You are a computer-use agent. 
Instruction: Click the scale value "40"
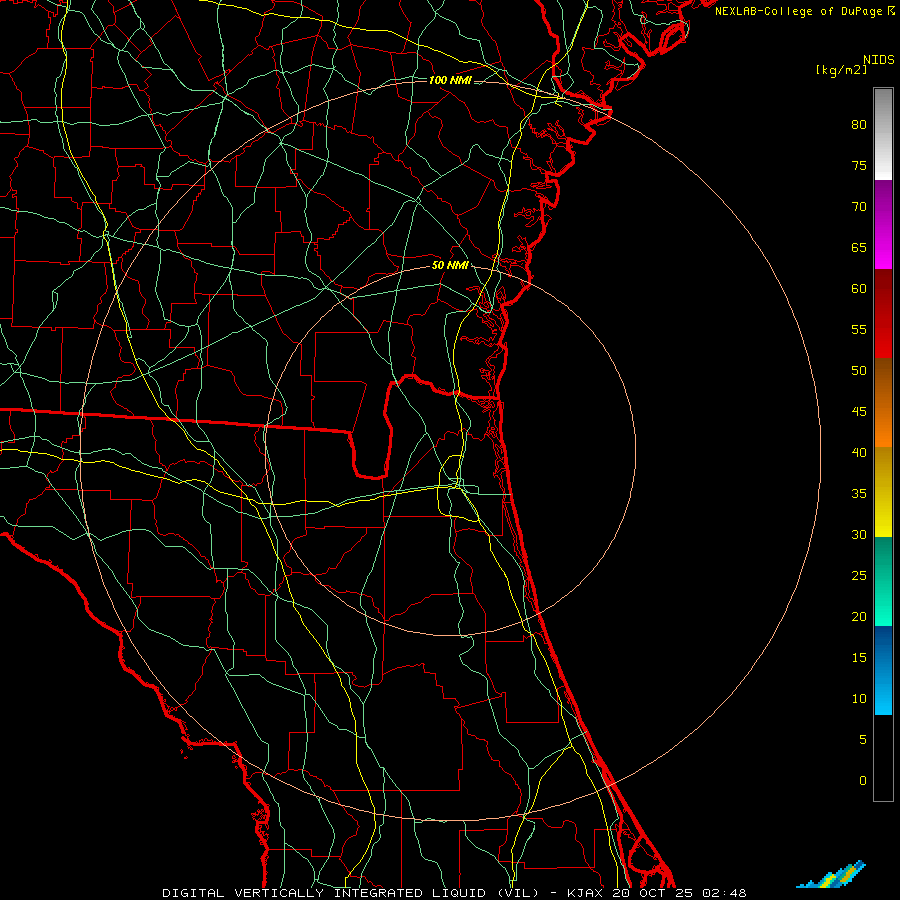[x=859, y=452]
